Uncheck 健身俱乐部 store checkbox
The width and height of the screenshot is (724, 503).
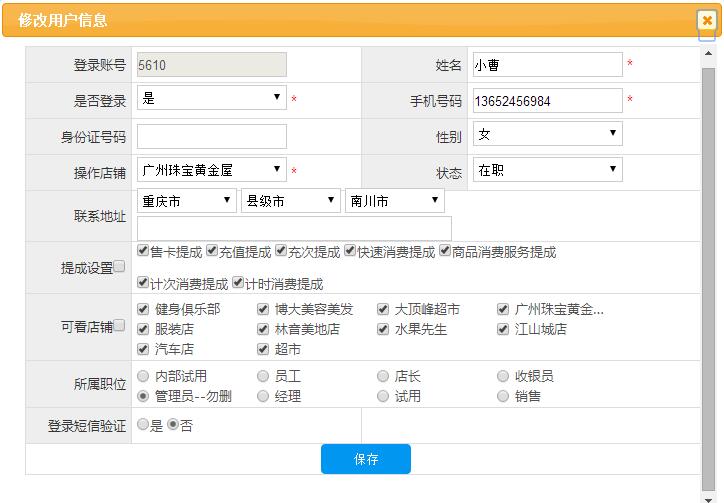pyautogui.click(x=143, y=309)
